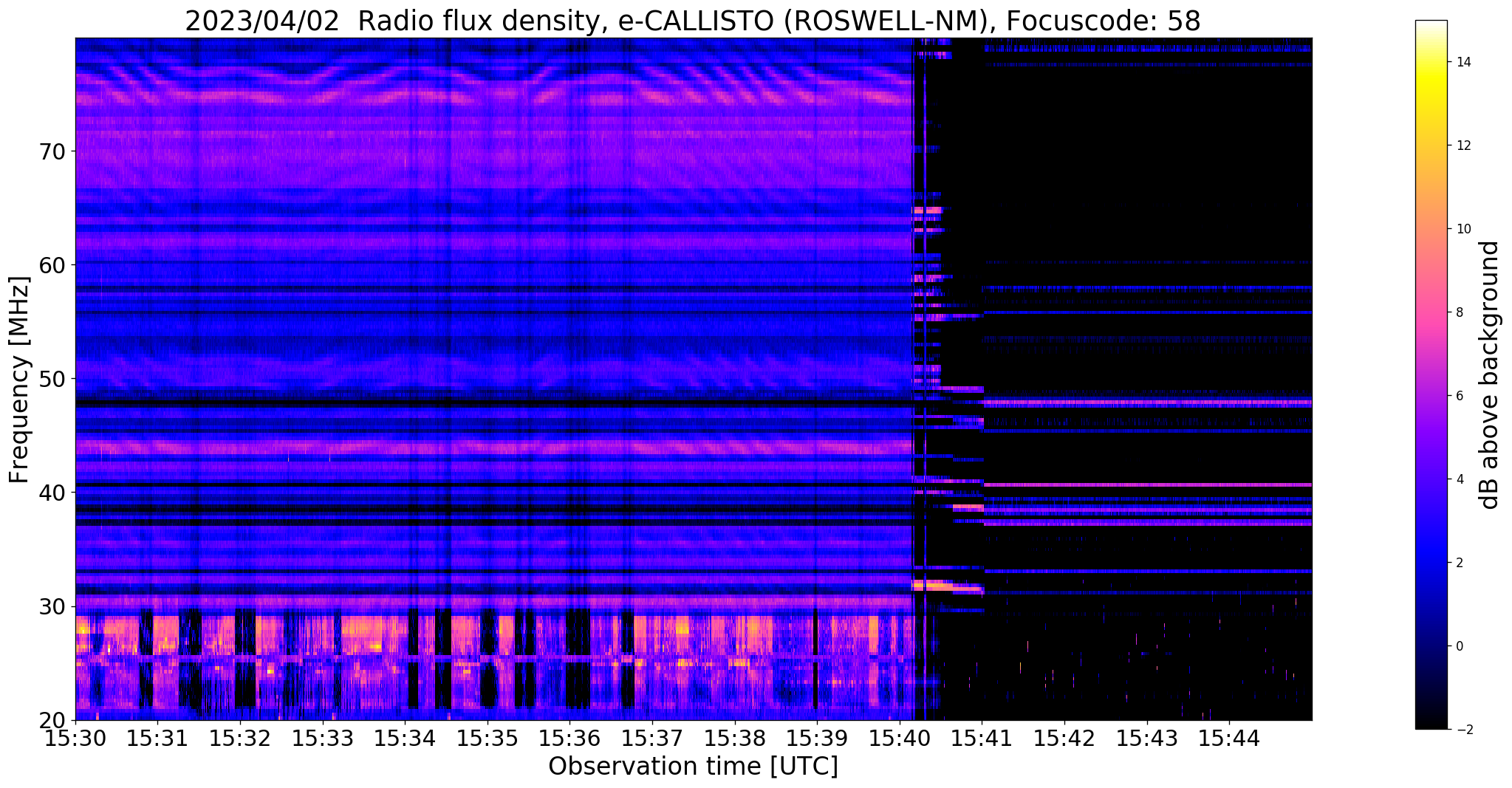1512x788 pixels.
Task: Click the plot title mentioning e-CALLISTO ROSWELL-NM
Action: (x=693, y=21)
